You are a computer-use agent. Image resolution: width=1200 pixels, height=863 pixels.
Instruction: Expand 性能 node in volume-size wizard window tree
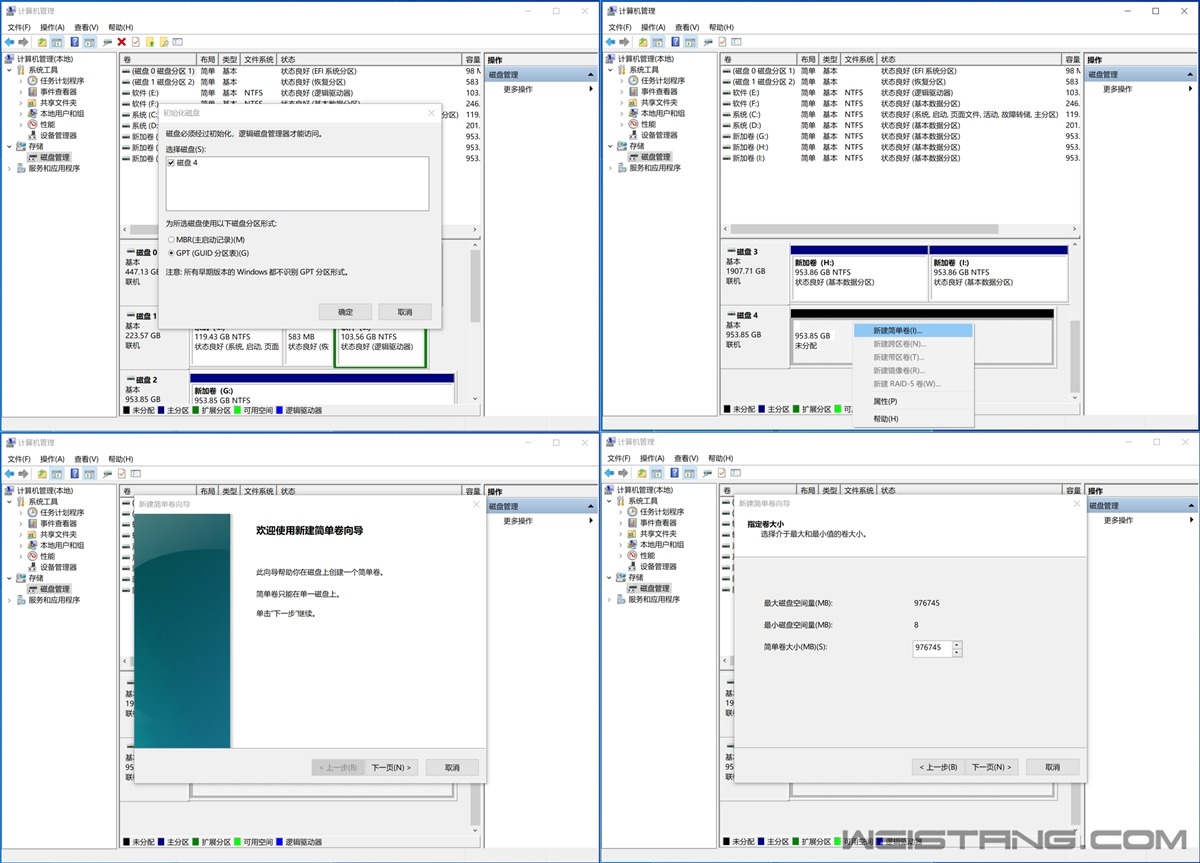(x=621, y=555)
